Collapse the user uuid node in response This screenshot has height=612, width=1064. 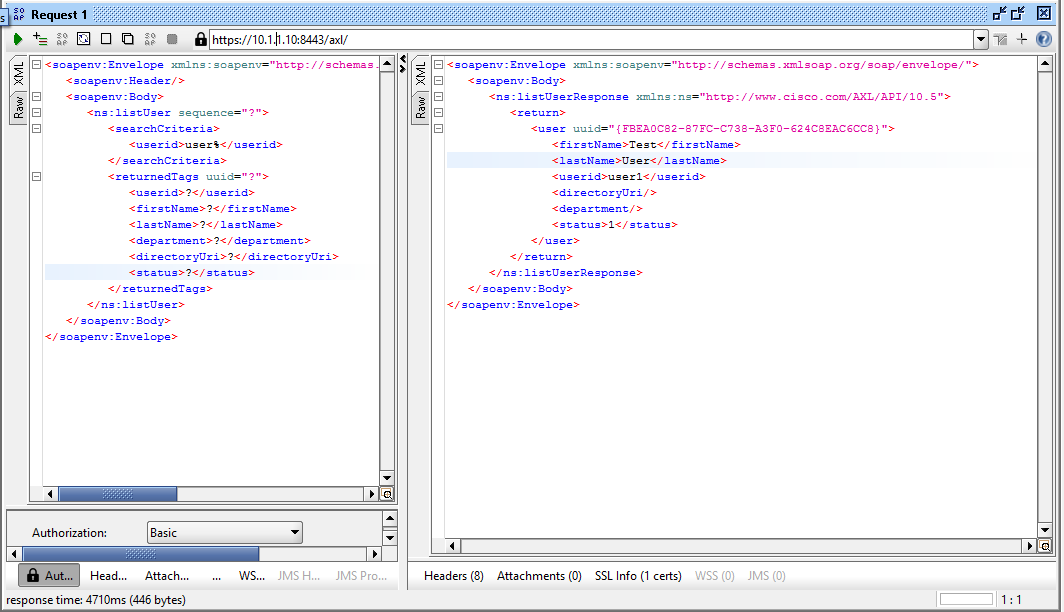(x=438, y=129)
